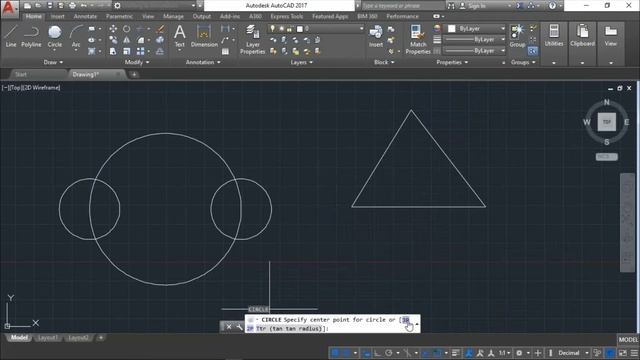Click the Mirror tool icon

tap(127, 40)
